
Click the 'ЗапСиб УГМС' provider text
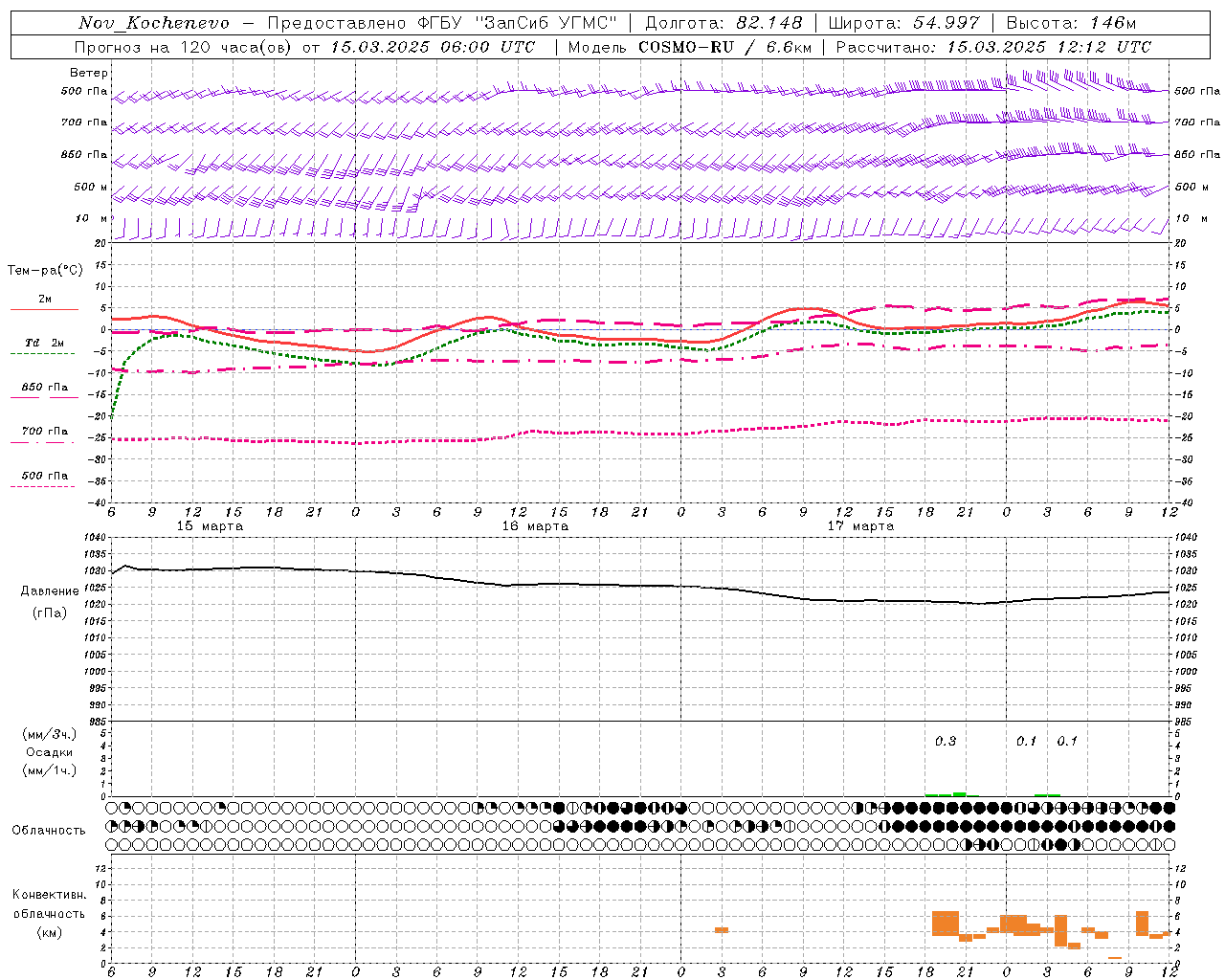(x=546, y=23)
